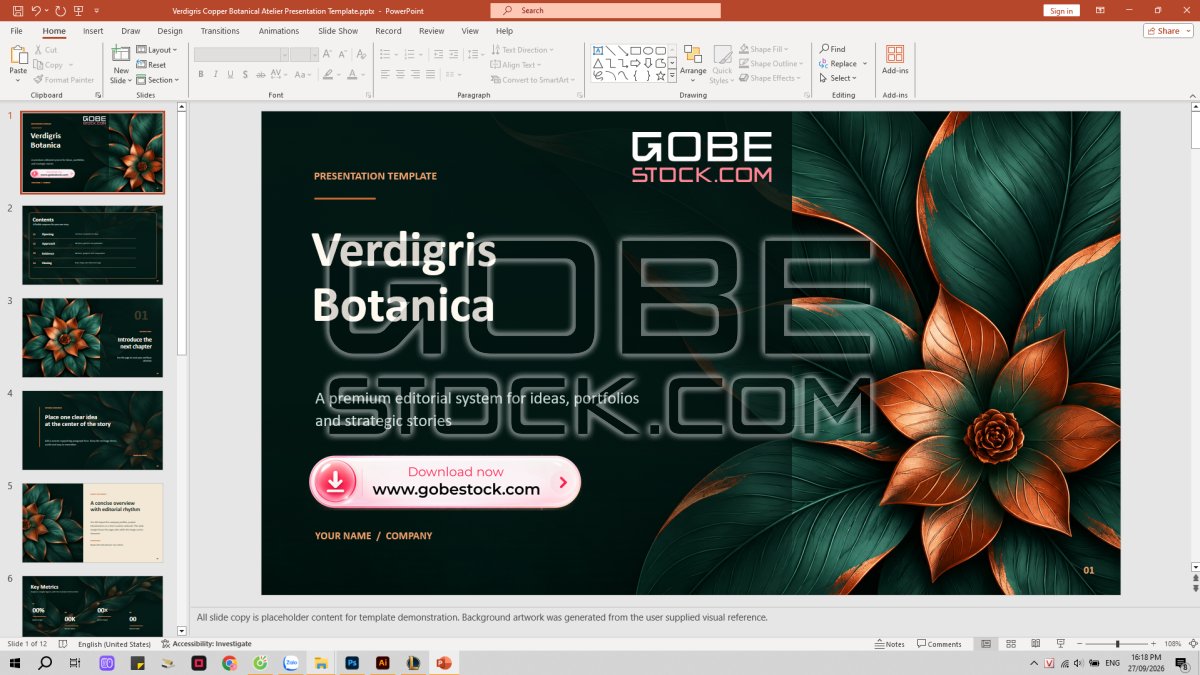Switch to the Design tab
Image resolution: width=1200 pixels, height=675 pixels.
pos(170,31)
